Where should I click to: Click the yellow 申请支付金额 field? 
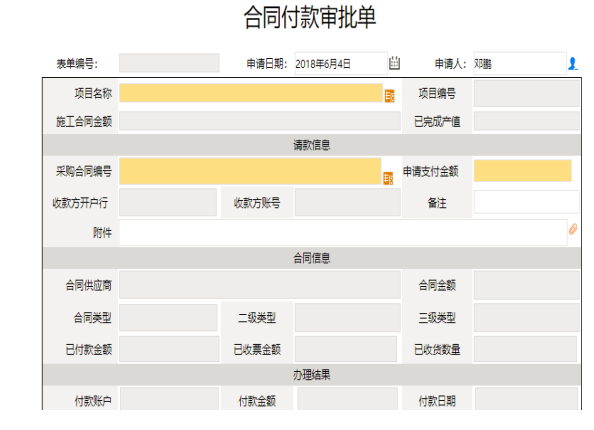(523, 170)
